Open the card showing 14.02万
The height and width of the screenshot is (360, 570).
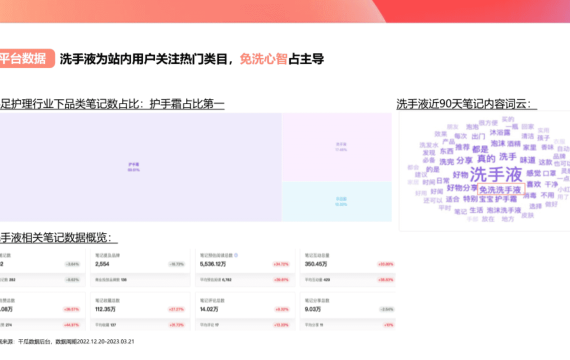(245, 311)
